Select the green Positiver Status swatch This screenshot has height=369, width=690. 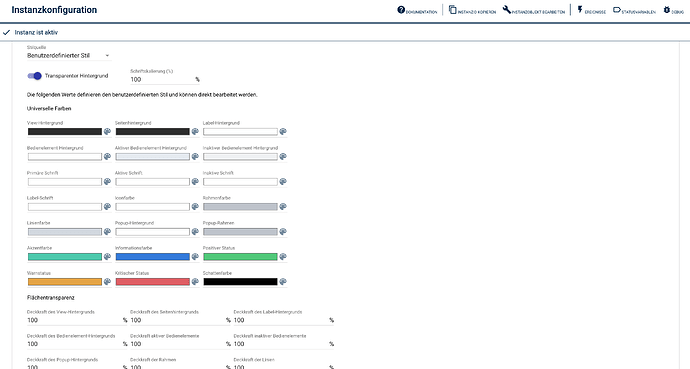[240, 257]
